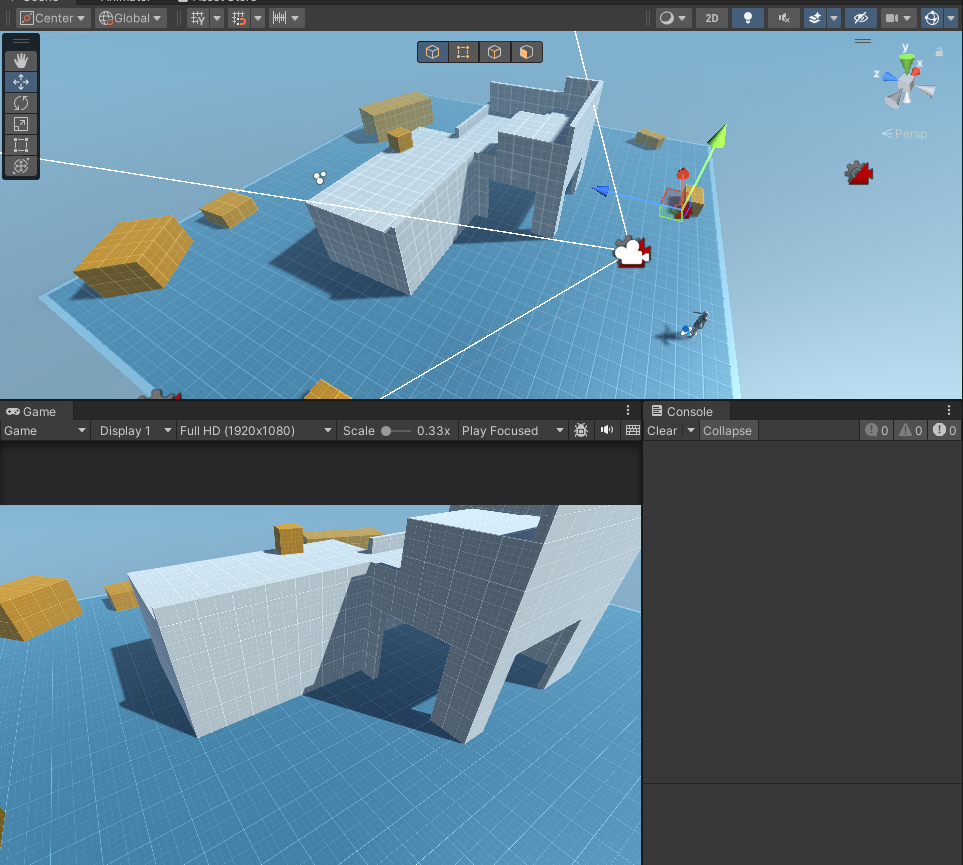Click the red gear gizmo in sky
This screenshot has height=865, width=963.
tap(859, 173)
